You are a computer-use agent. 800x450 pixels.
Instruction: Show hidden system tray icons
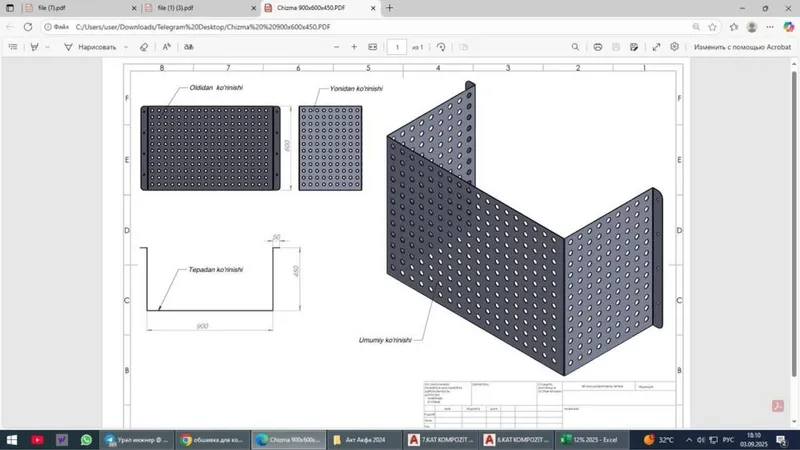click(x=689, y=440)
